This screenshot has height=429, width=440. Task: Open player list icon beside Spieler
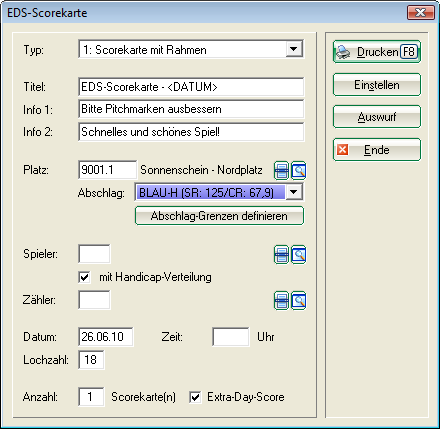pos(281,255)
